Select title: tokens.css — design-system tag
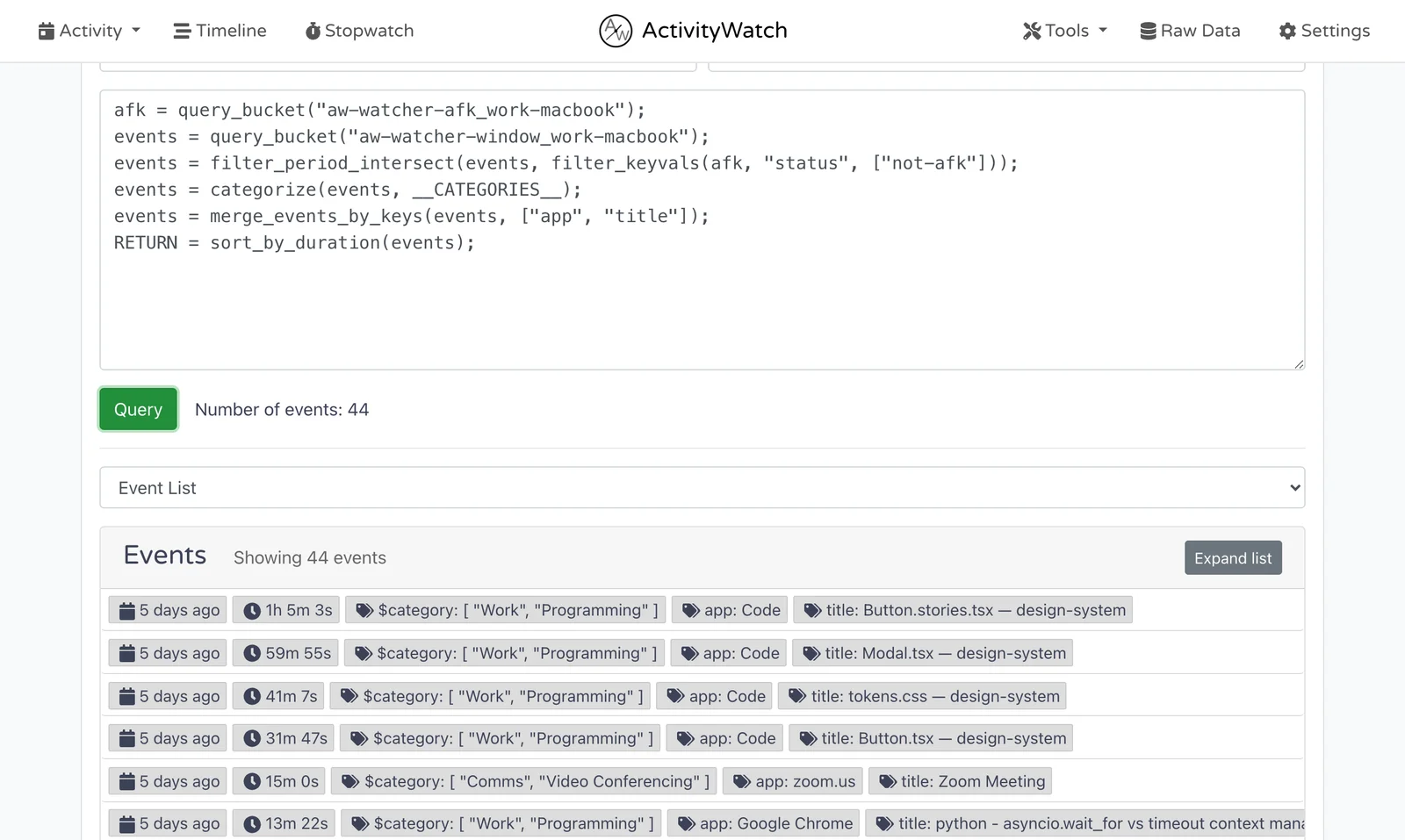This screenshot has height=840, width=1405. [x=923, y=696]
